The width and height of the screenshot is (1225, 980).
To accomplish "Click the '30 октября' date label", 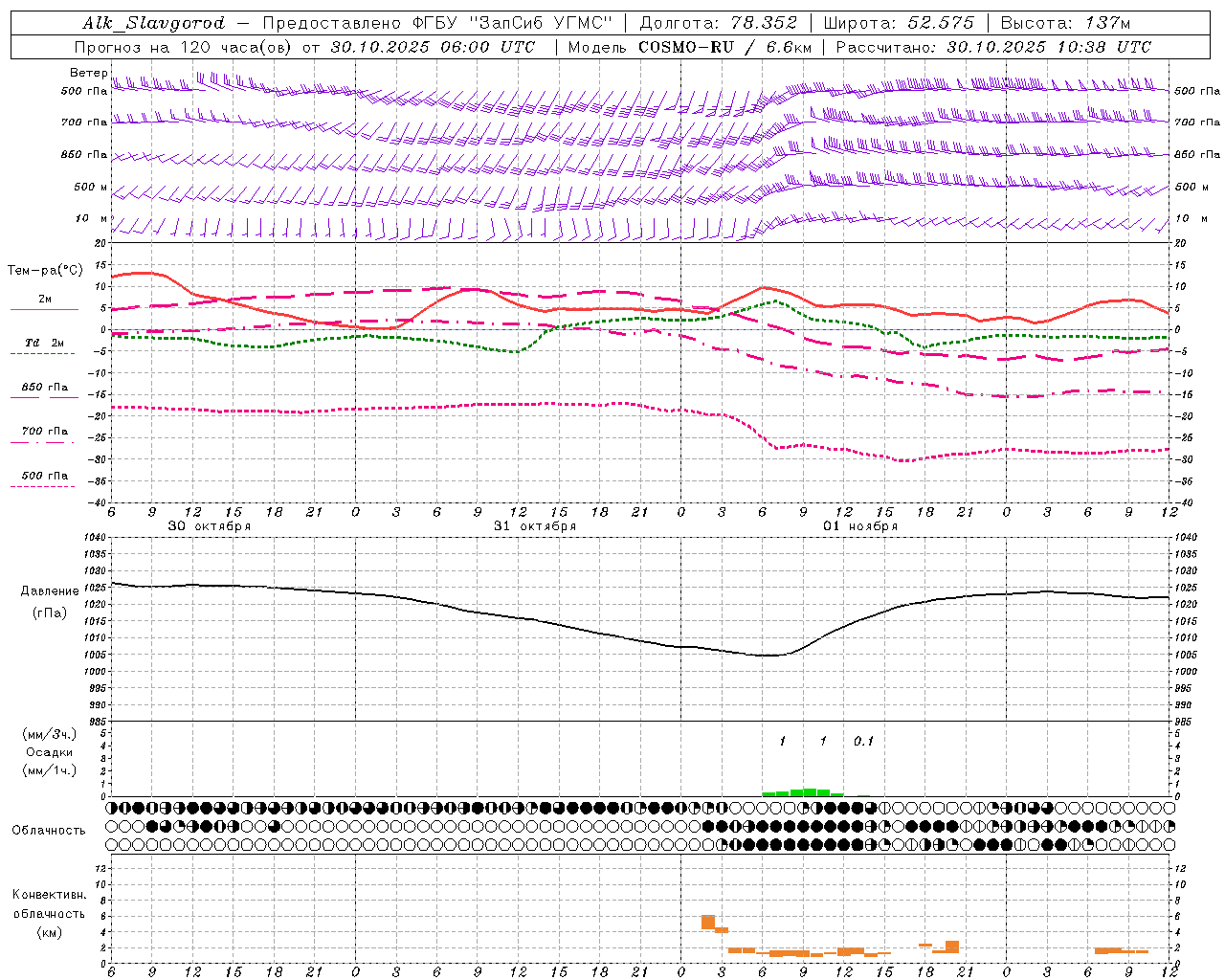I will (x=210, y=526).
